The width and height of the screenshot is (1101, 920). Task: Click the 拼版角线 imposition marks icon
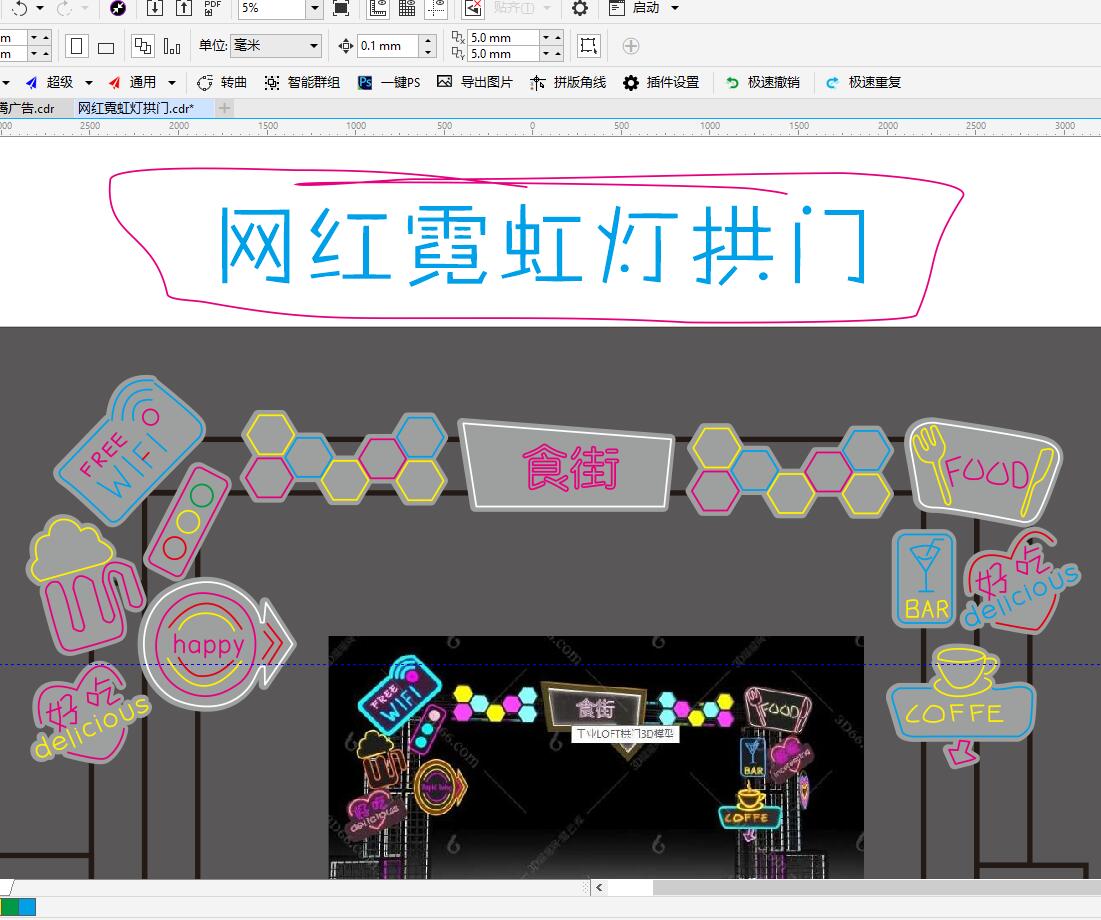537,83
